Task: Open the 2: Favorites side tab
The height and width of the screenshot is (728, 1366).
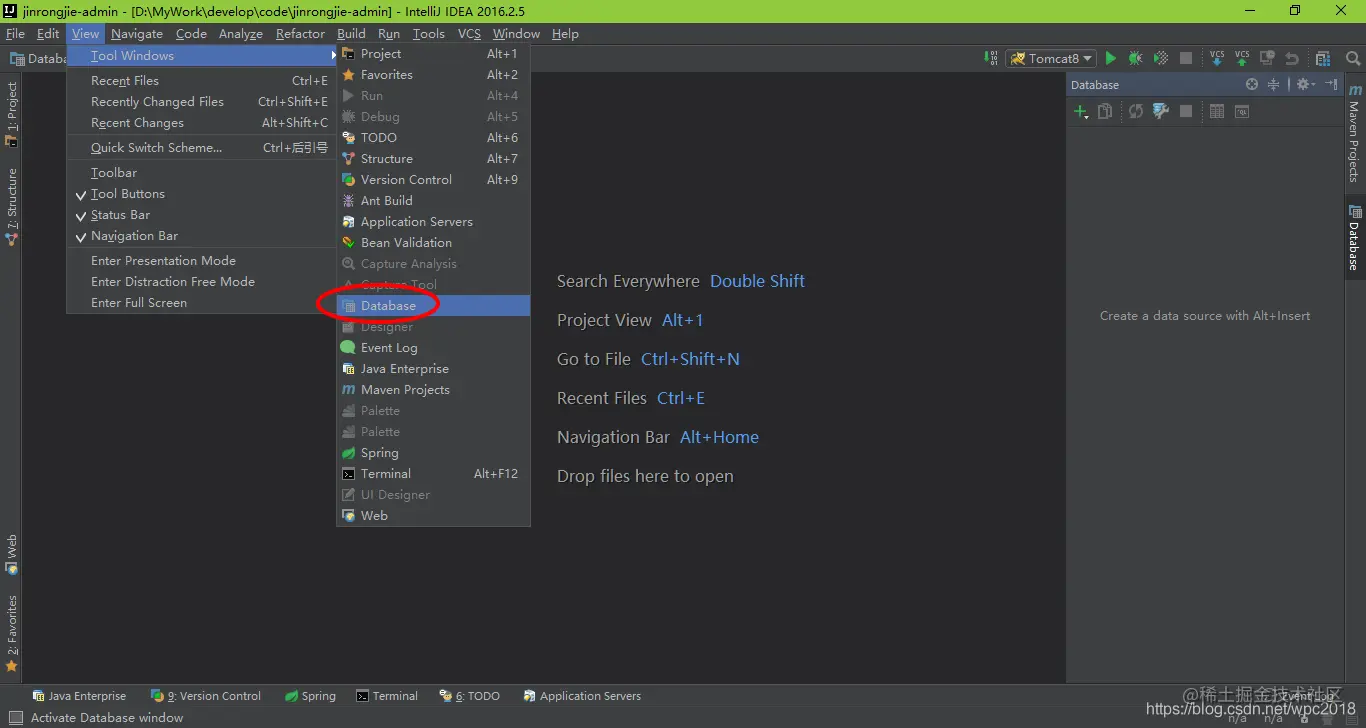Action: tap(12, 635)
